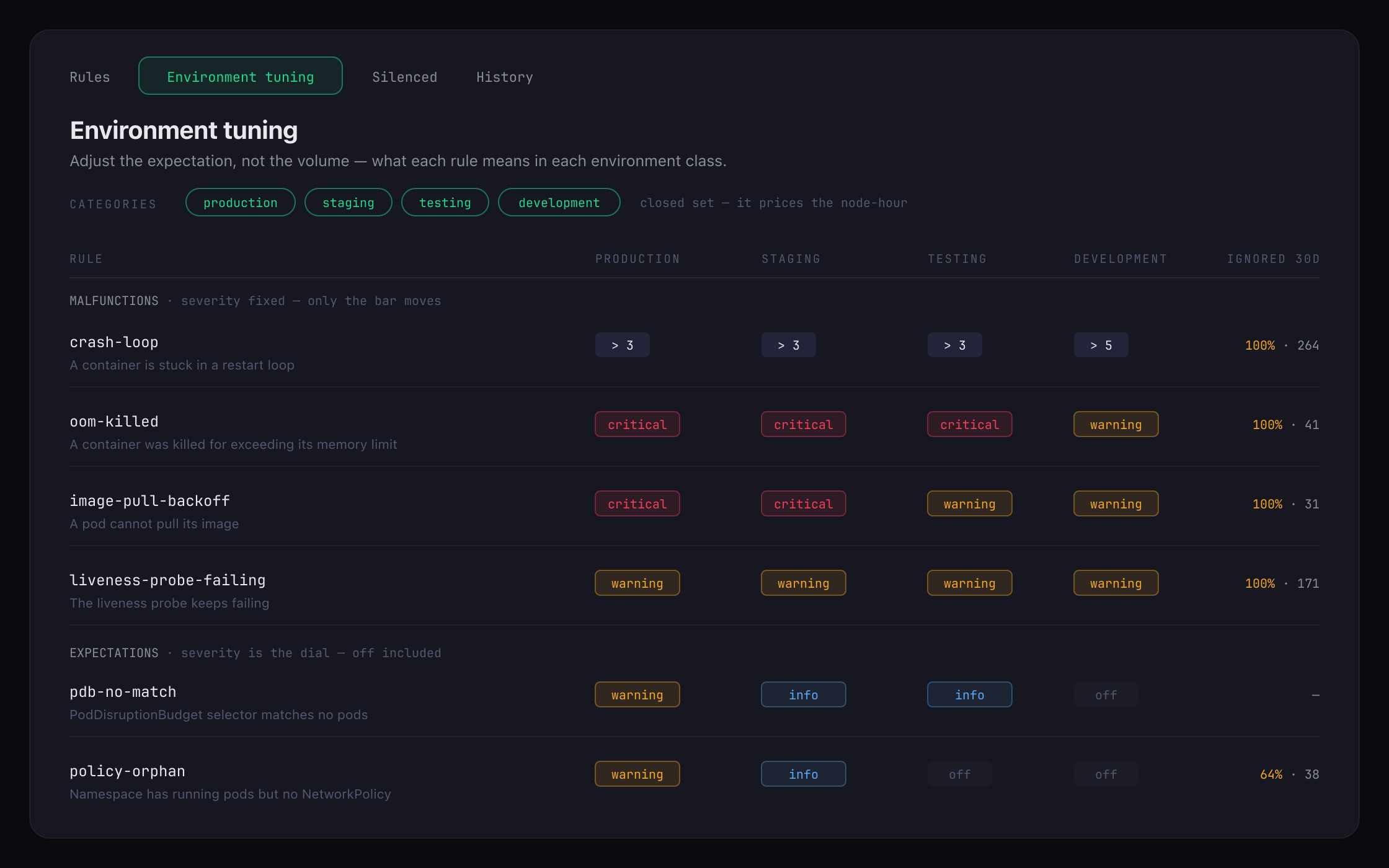Screen dimensions: 1389x868
Task: Turn on pdb-no-match development off badge
Action: [x=1106, y=695]
